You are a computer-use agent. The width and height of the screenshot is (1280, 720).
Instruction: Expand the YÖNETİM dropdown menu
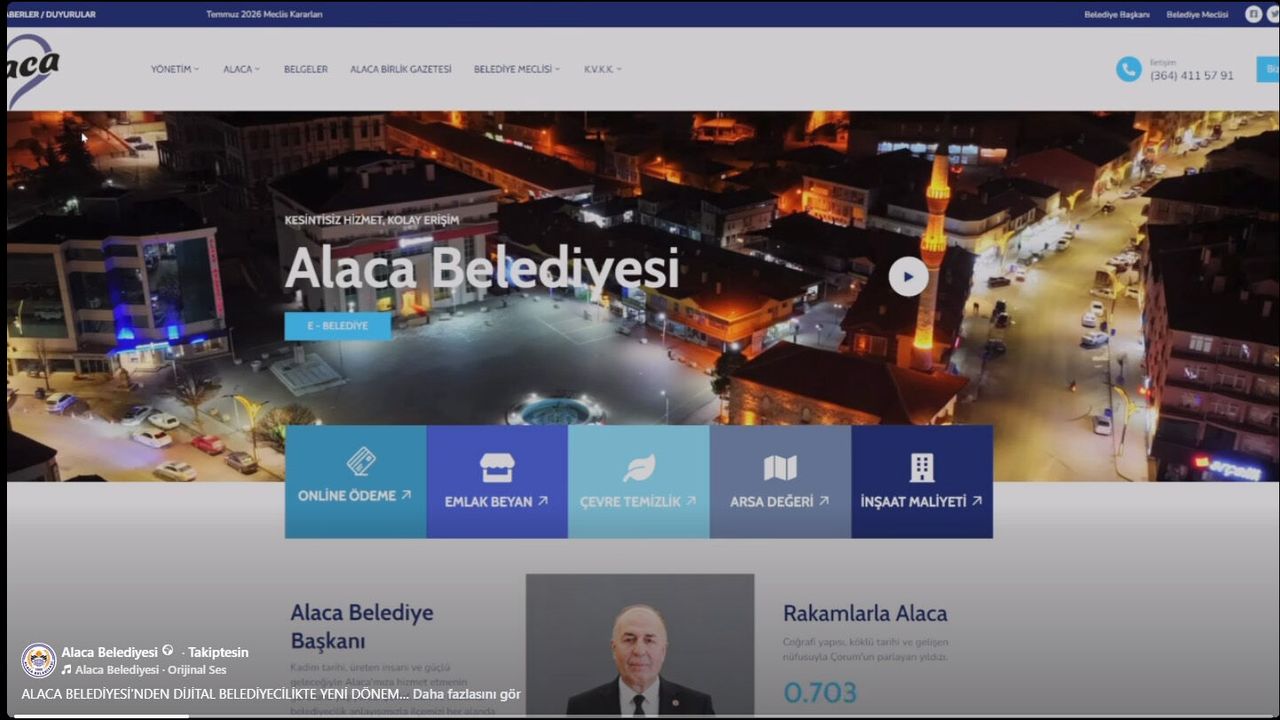pos(175,69)
